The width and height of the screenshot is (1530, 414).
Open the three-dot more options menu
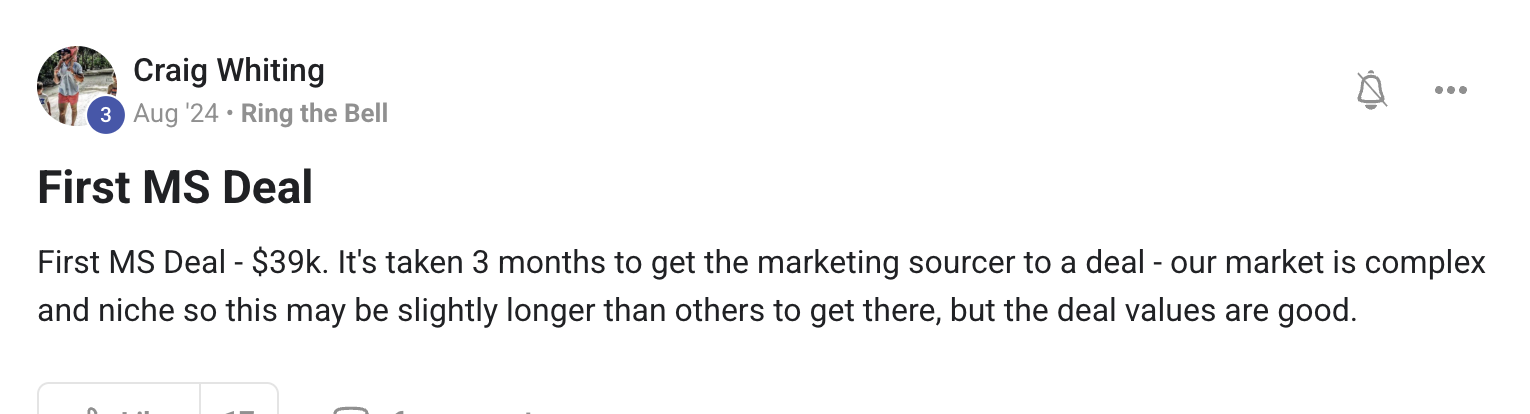coord(1450,90)
